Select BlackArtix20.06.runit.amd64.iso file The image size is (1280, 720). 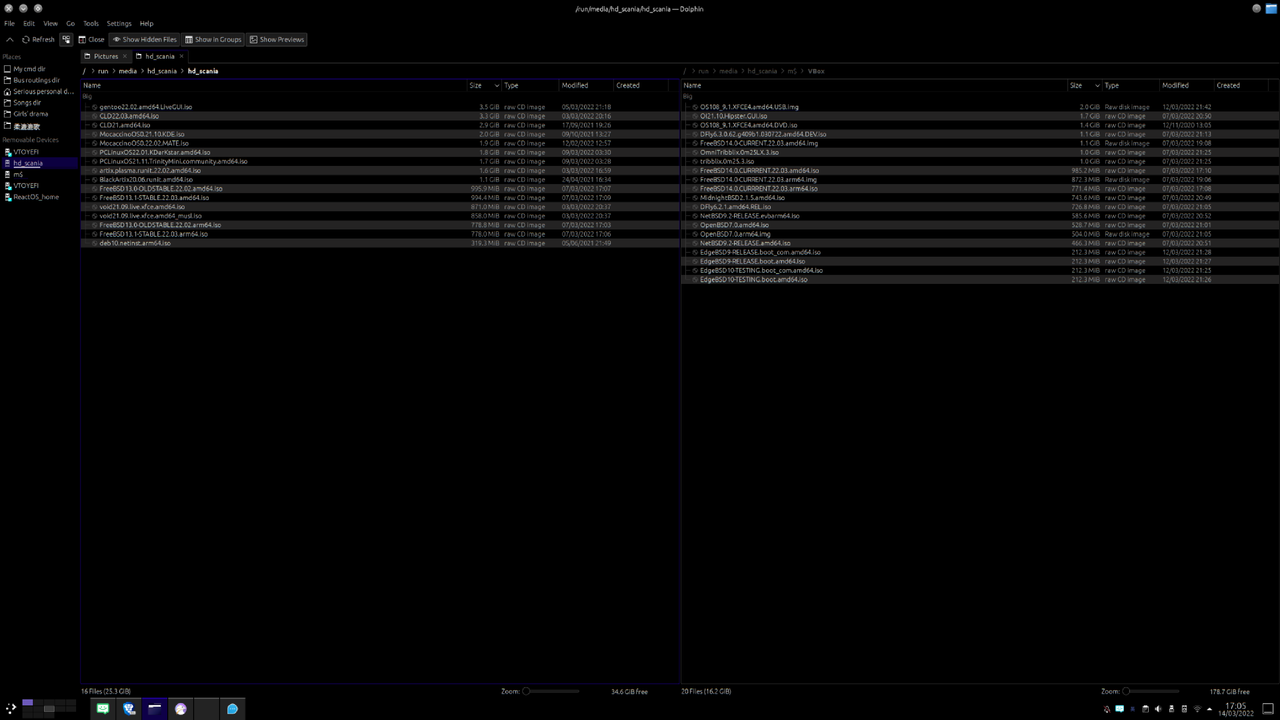tap(146, 179)
